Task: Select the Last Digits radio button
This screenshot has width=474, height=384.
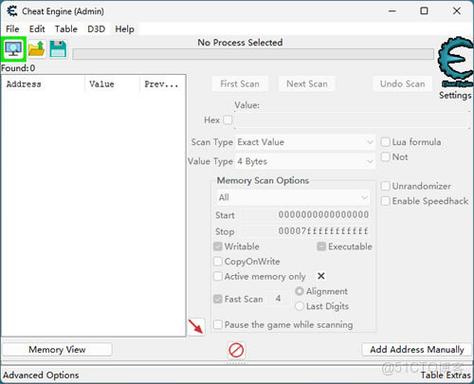Action: click(299, 306)
